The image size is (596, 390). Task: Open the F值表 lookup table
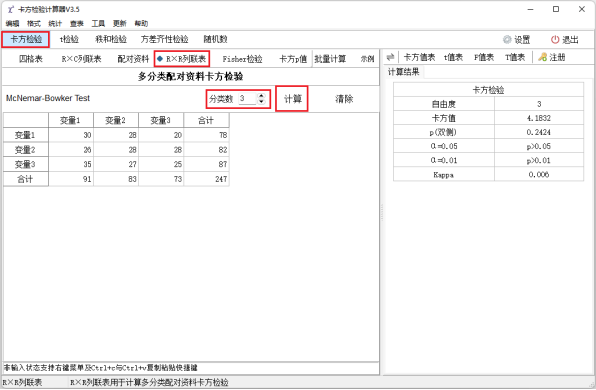483,57
